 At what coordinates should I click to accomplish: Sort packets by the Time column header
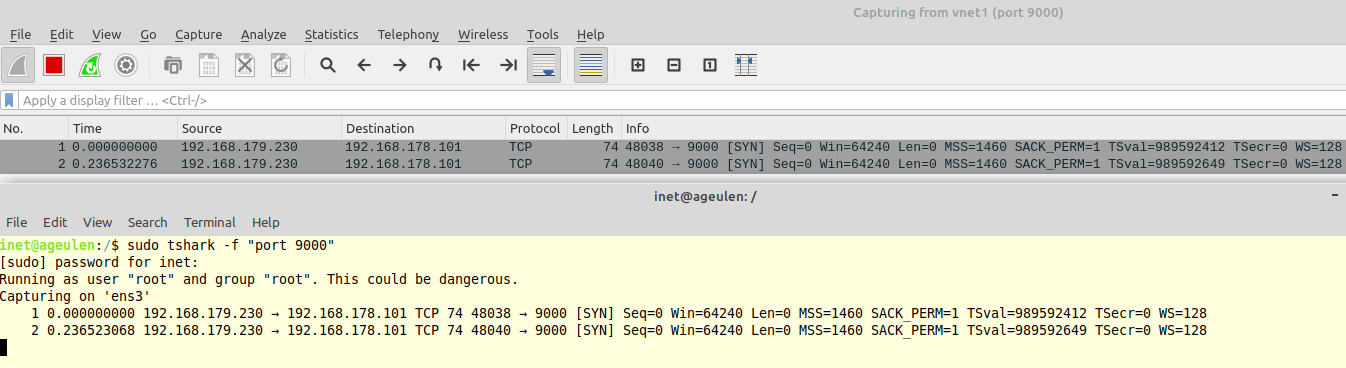point(123,128)
